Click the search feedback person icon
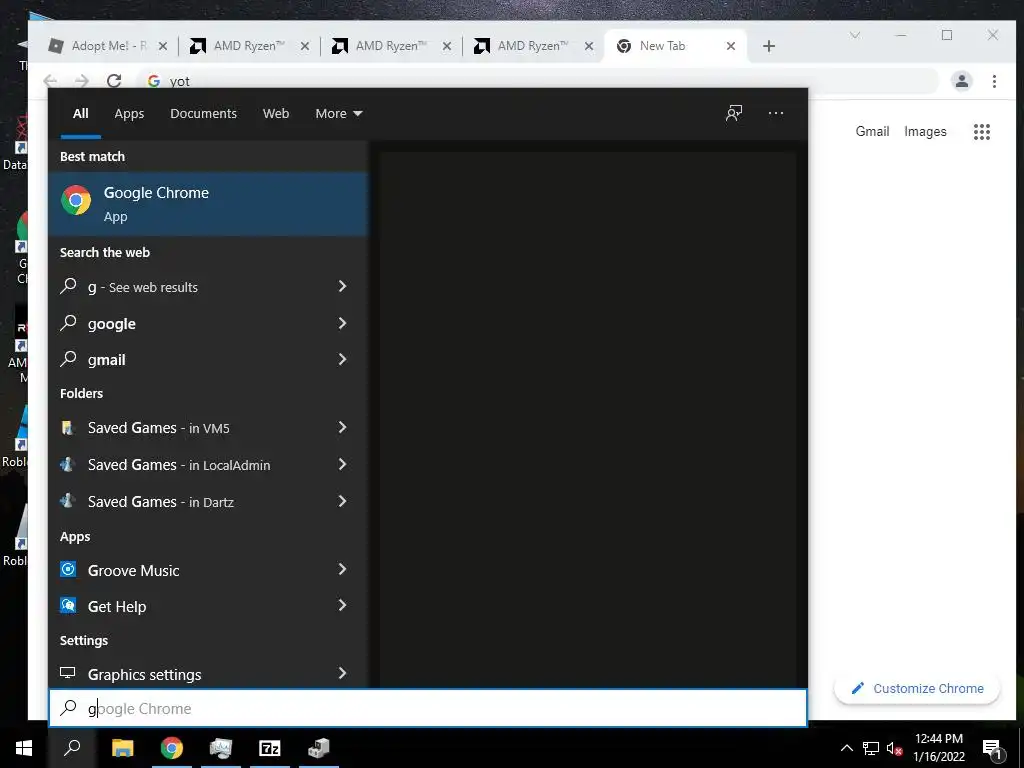Image resolution: width=1024 pixels, height=768 pixels. click(734, 114)
